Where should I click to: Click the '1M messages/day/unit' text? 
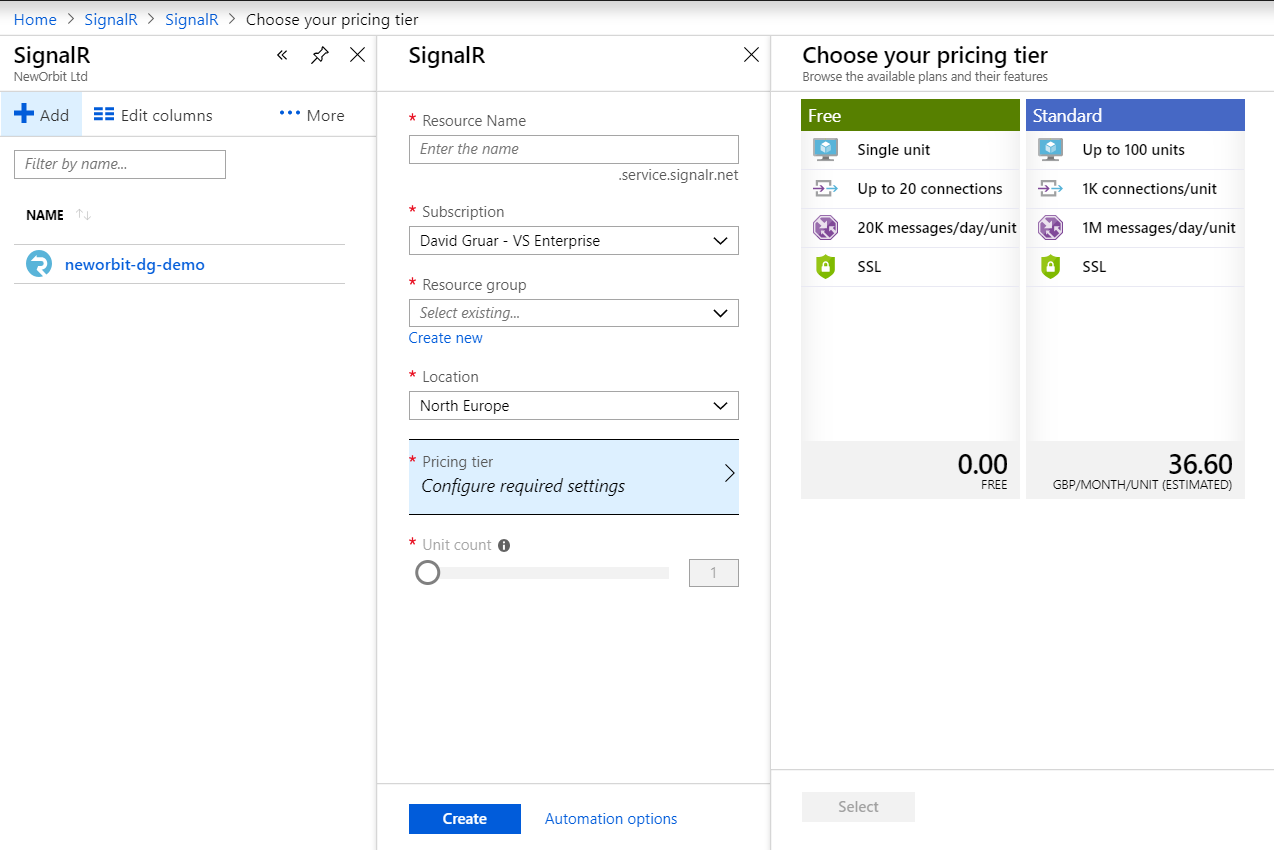1159,228
